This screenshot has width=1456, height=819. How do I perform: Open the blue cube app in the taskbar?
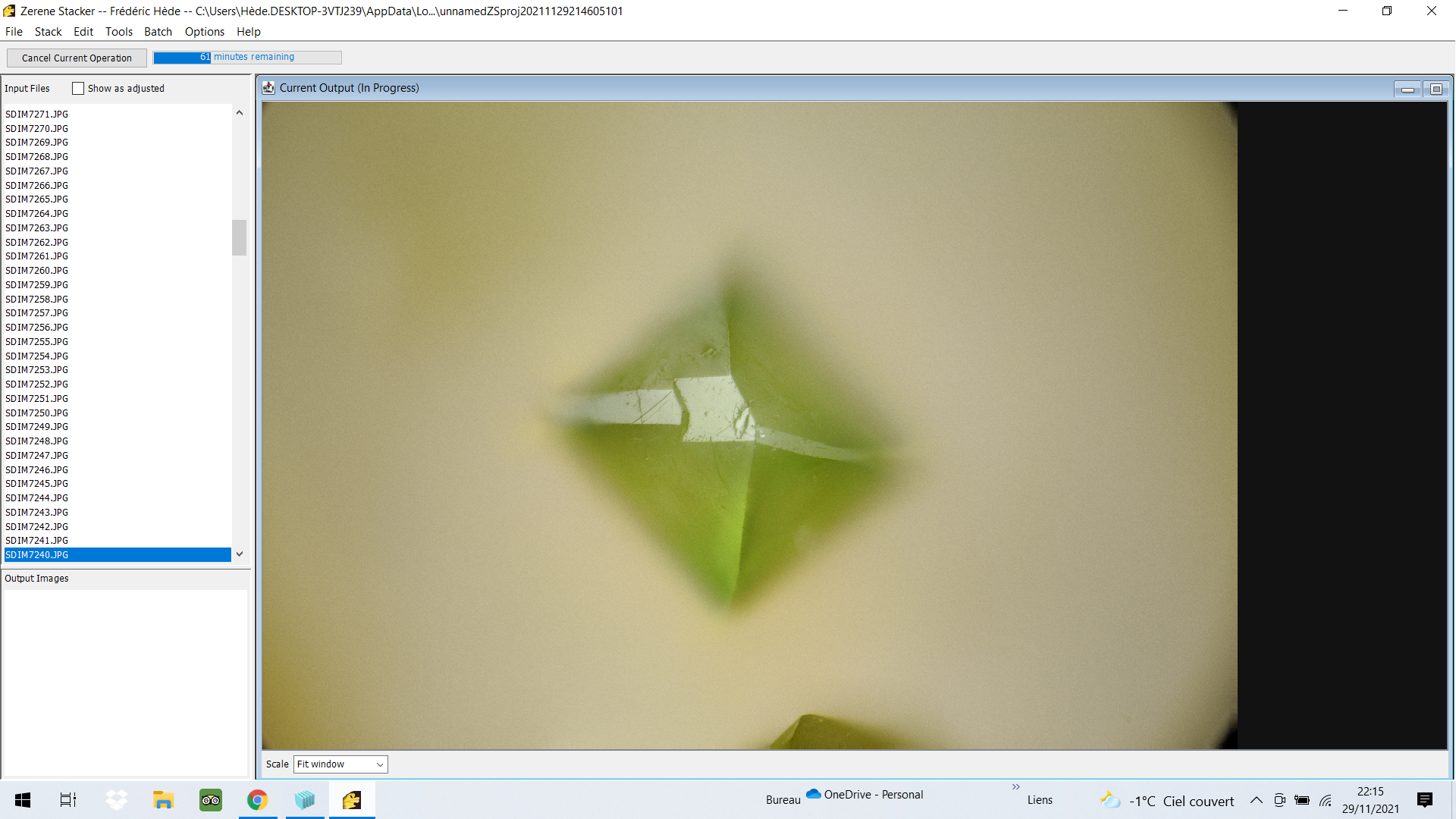(305, 800)
